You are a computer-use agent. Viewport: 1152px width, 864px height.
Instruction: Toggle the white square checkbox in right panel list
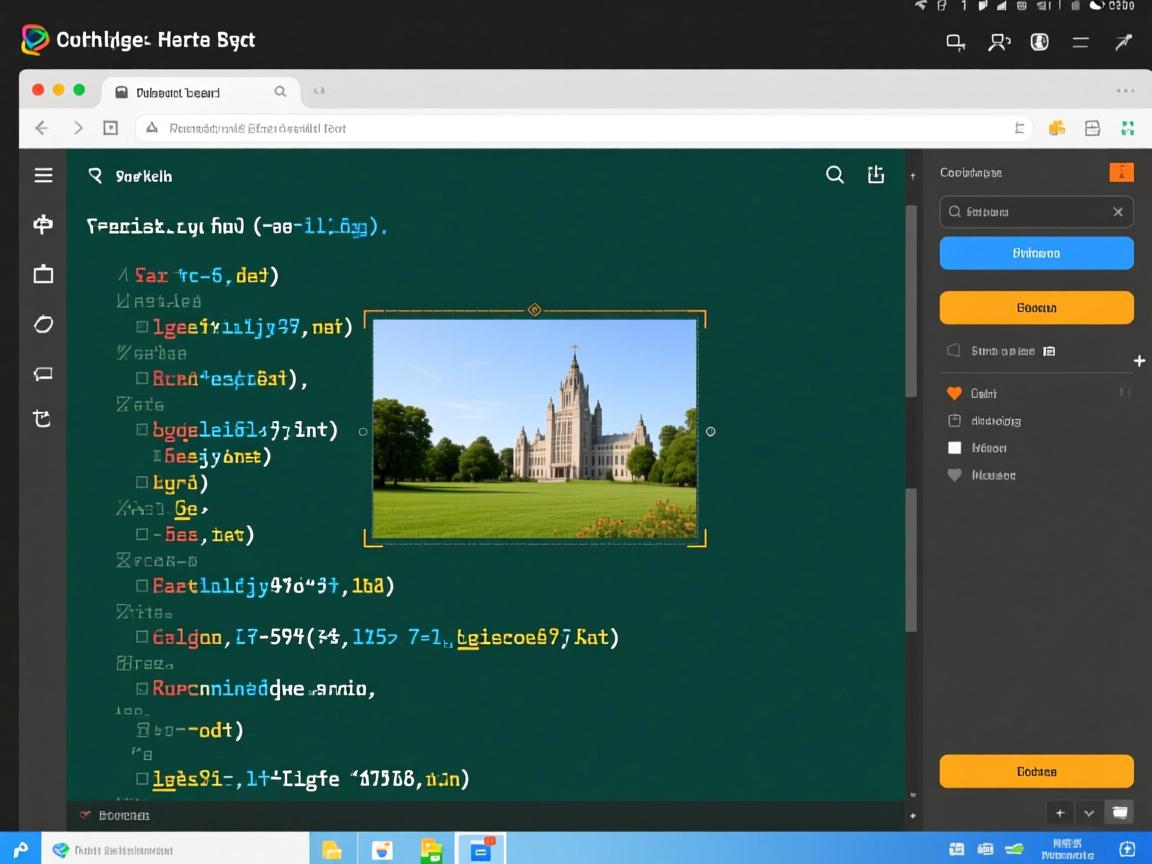(954, 448)
